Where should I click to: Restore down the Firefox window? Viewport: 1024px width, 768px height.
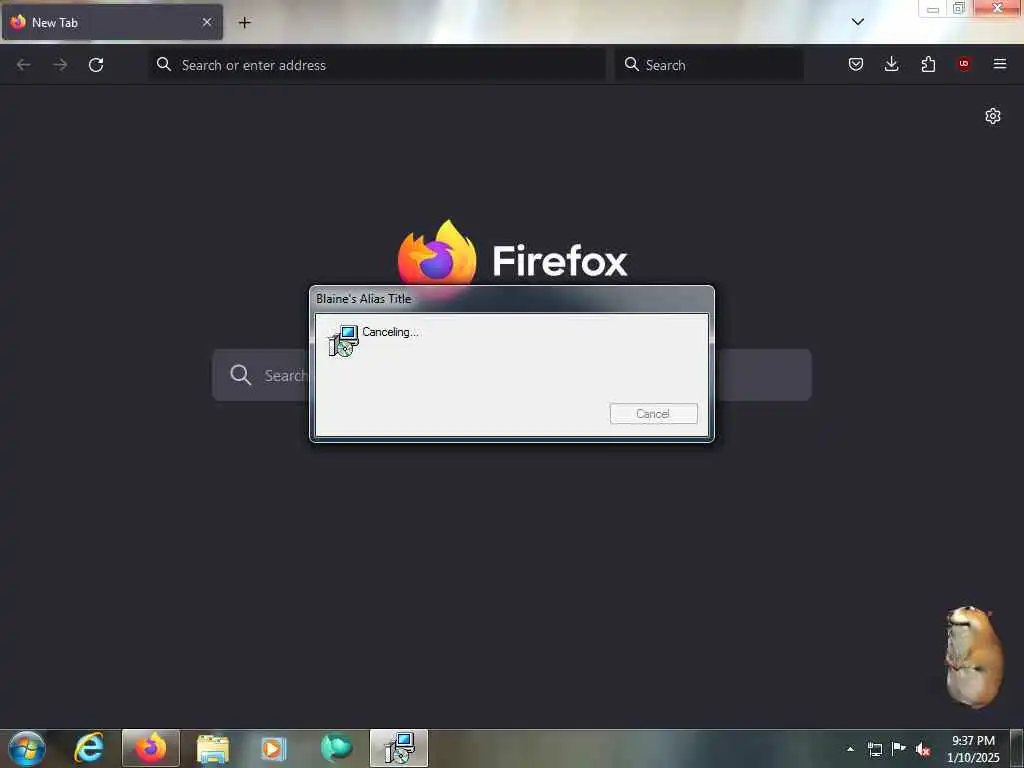click(x=959, y=8)
